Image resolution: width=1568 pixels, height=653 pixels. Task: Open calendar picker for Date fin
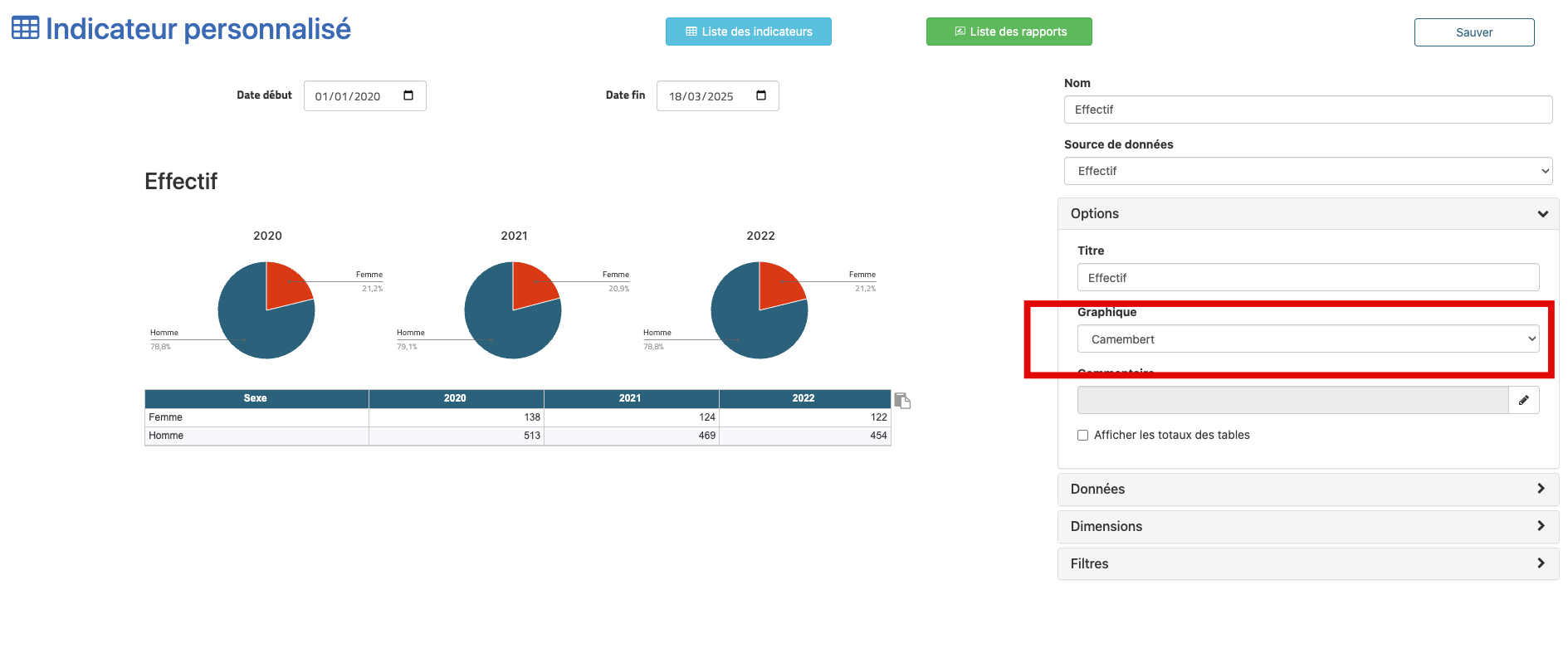(761, 95)
